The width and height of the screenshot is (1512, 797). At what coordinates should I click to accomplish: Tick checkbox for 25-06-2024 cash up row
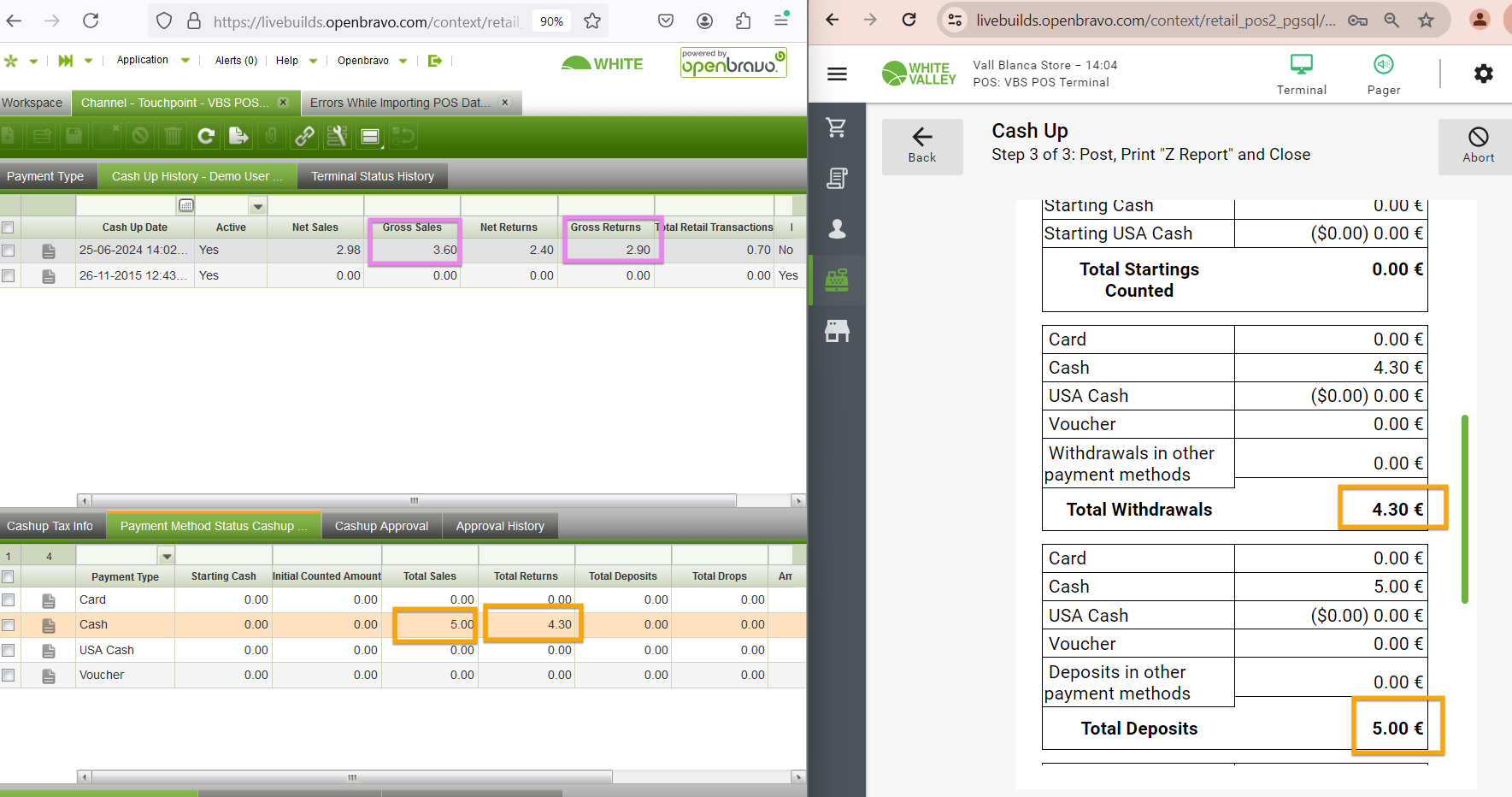tap(9, 251)
